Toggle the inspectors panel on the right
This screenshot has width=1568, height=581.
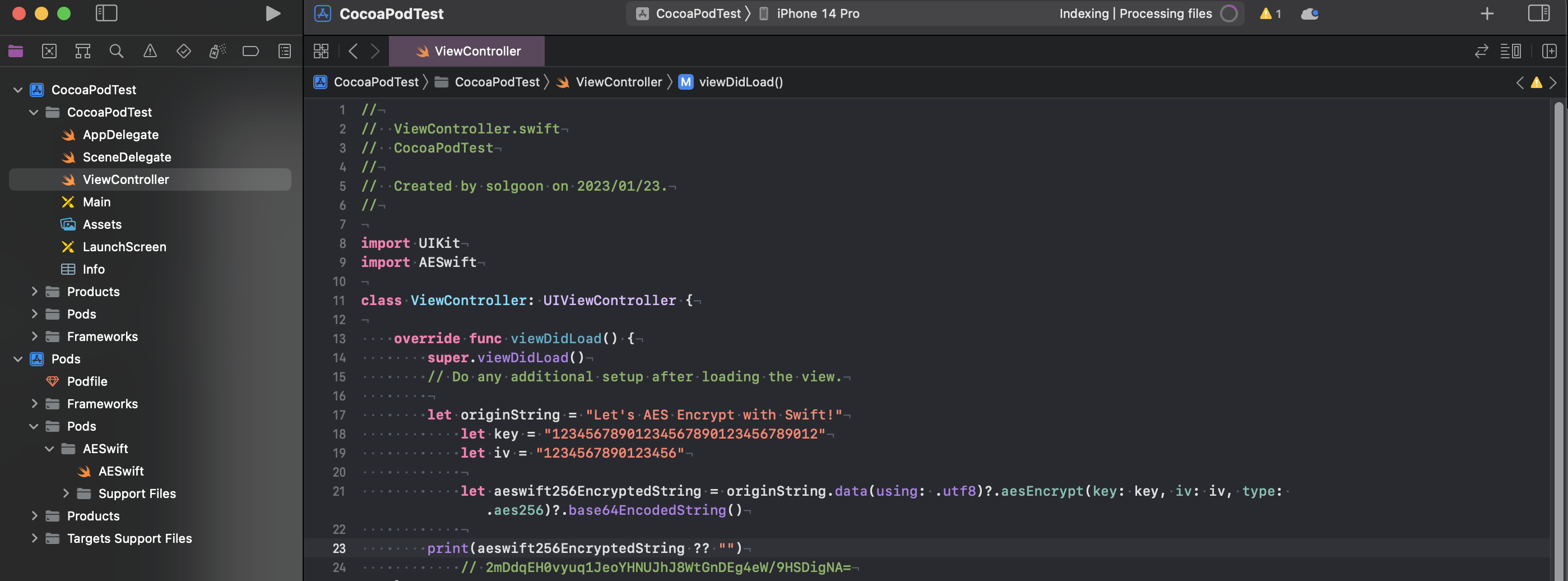click(1539, 13)
